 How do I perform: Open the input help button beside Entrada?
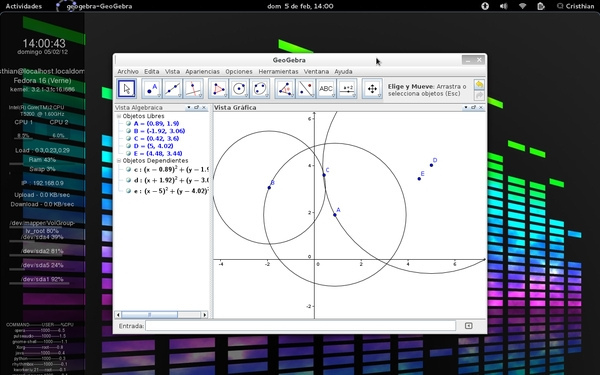(468, 326)
